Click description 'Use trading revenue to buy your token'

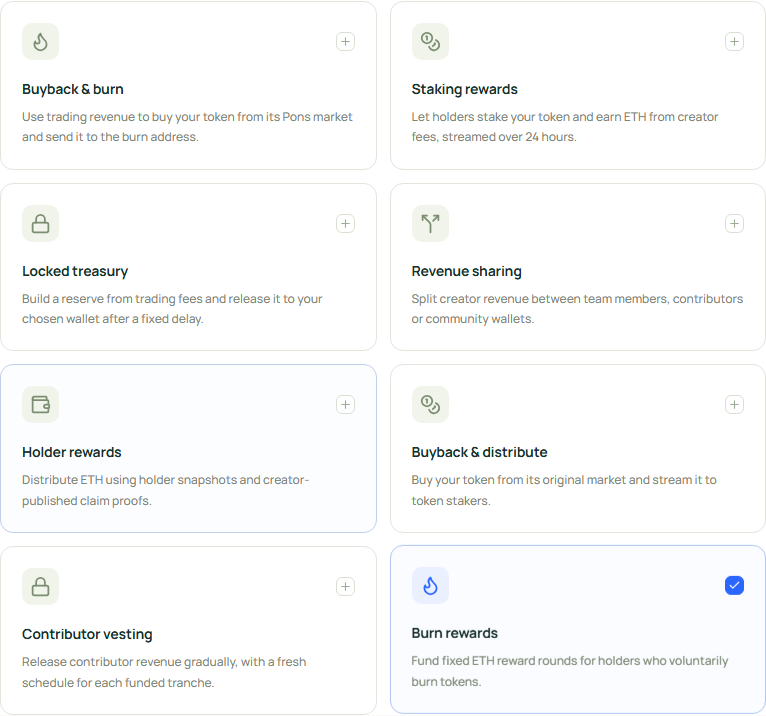pyautogui.click(x=187, y=127)
